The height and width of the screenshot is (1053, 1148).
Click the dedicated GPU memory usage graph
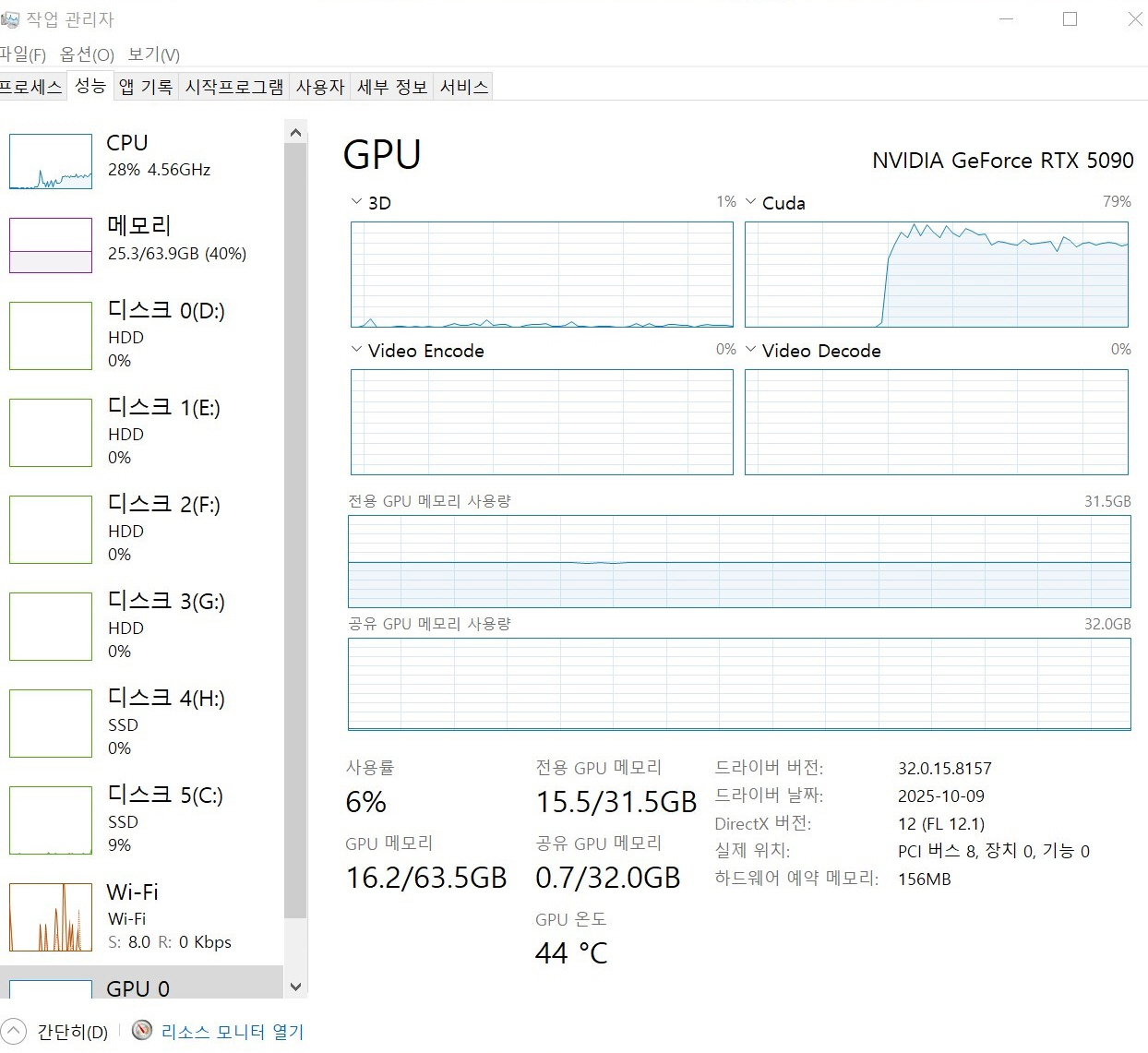738,563
